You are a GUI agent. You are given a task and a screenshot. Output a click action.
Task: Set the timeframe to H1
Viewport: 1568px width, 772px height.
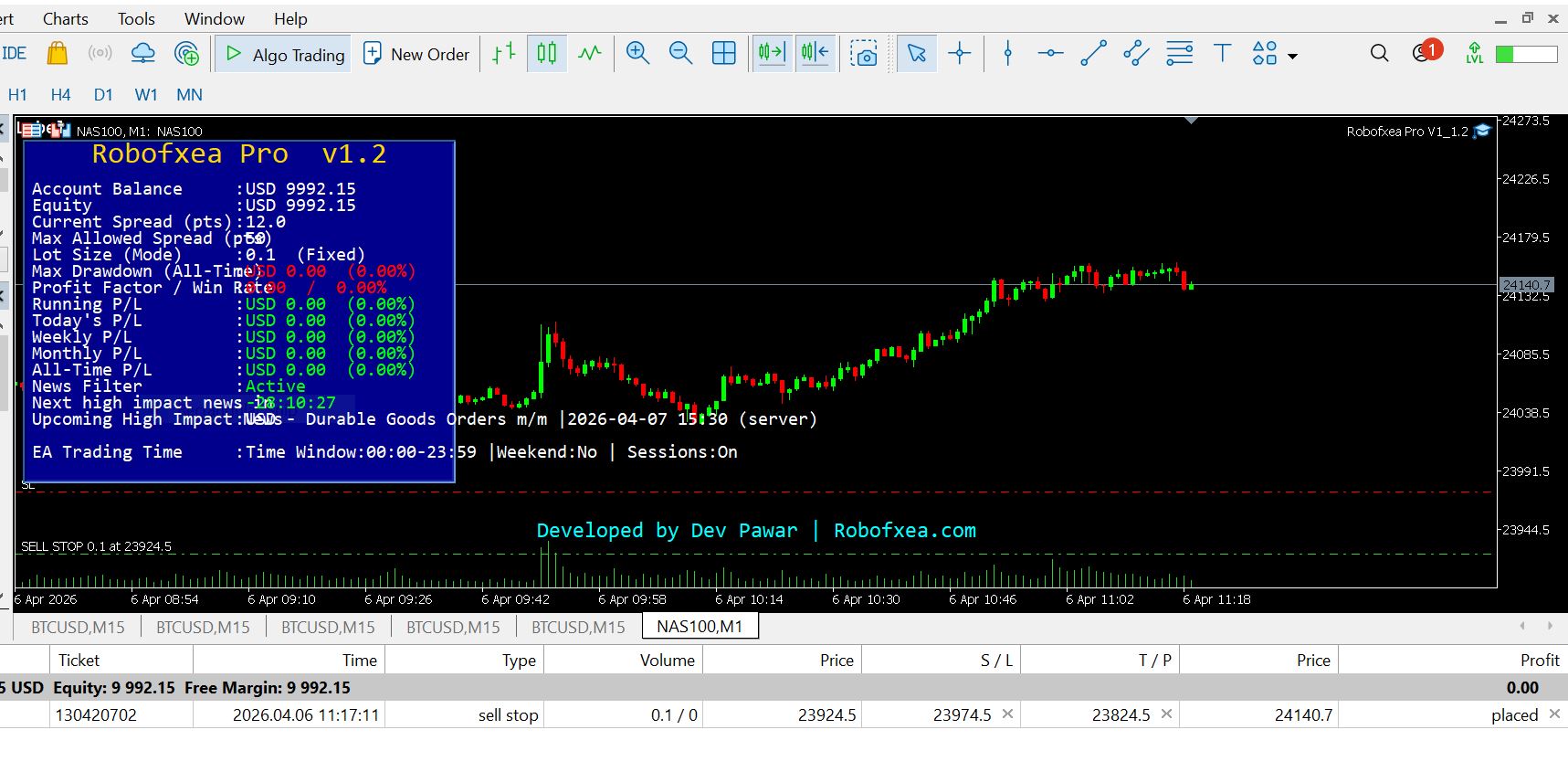(x=17, y=95)
